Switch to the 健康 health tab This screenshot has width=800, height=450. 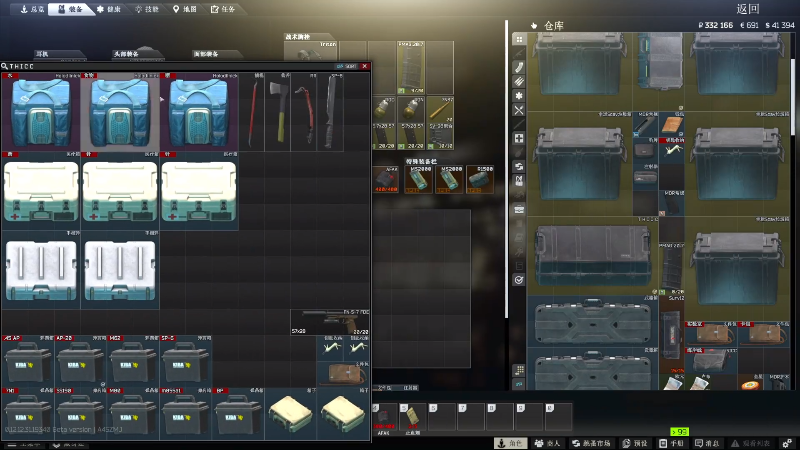point(109,9)
